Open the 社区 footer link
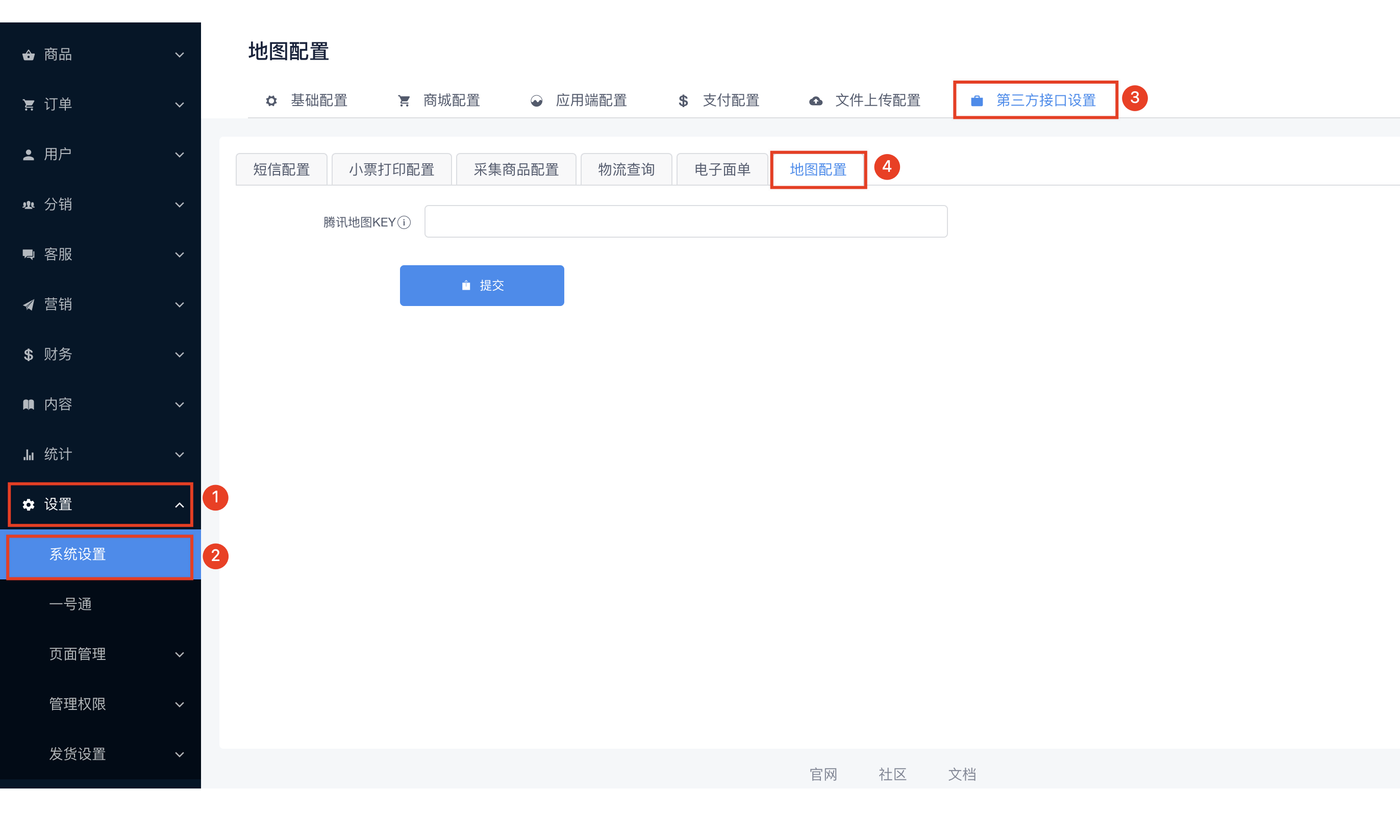The image size is (1400, 840). click(893, 774)
